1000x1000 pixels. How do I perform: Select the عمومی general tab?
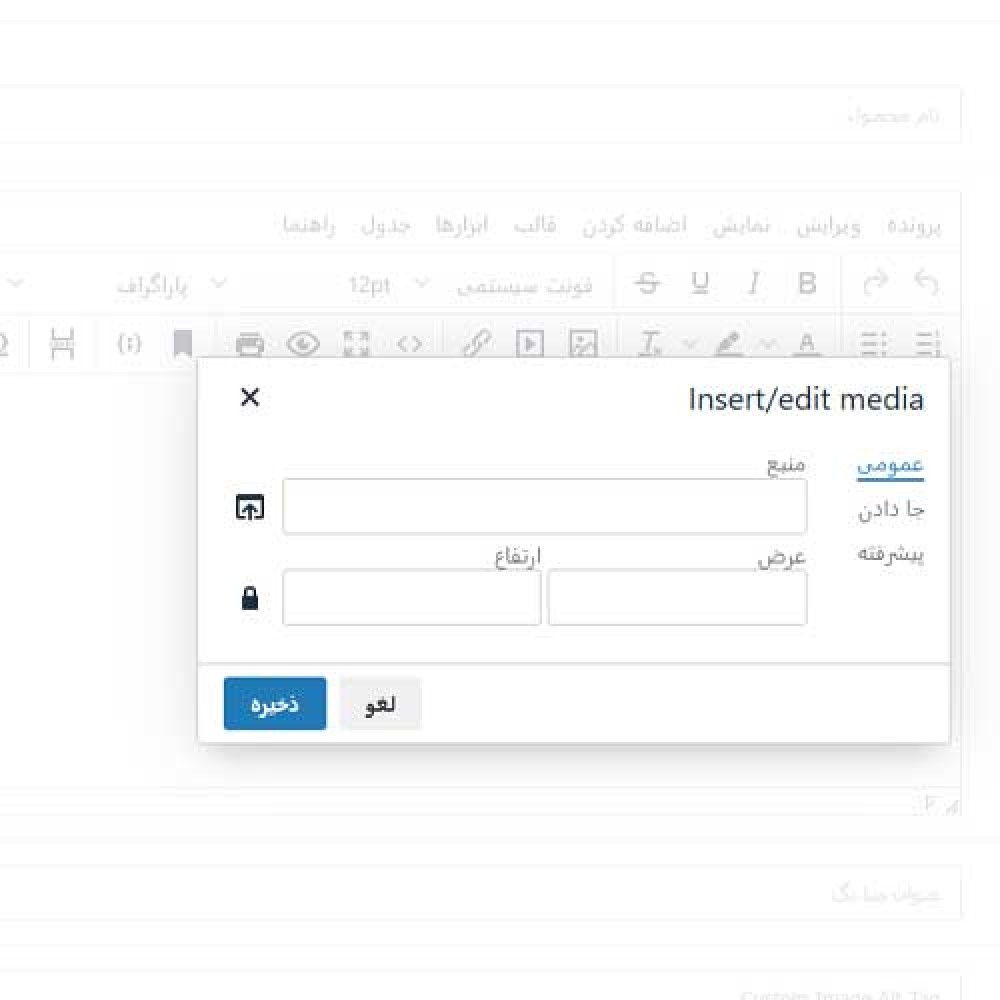890,466
